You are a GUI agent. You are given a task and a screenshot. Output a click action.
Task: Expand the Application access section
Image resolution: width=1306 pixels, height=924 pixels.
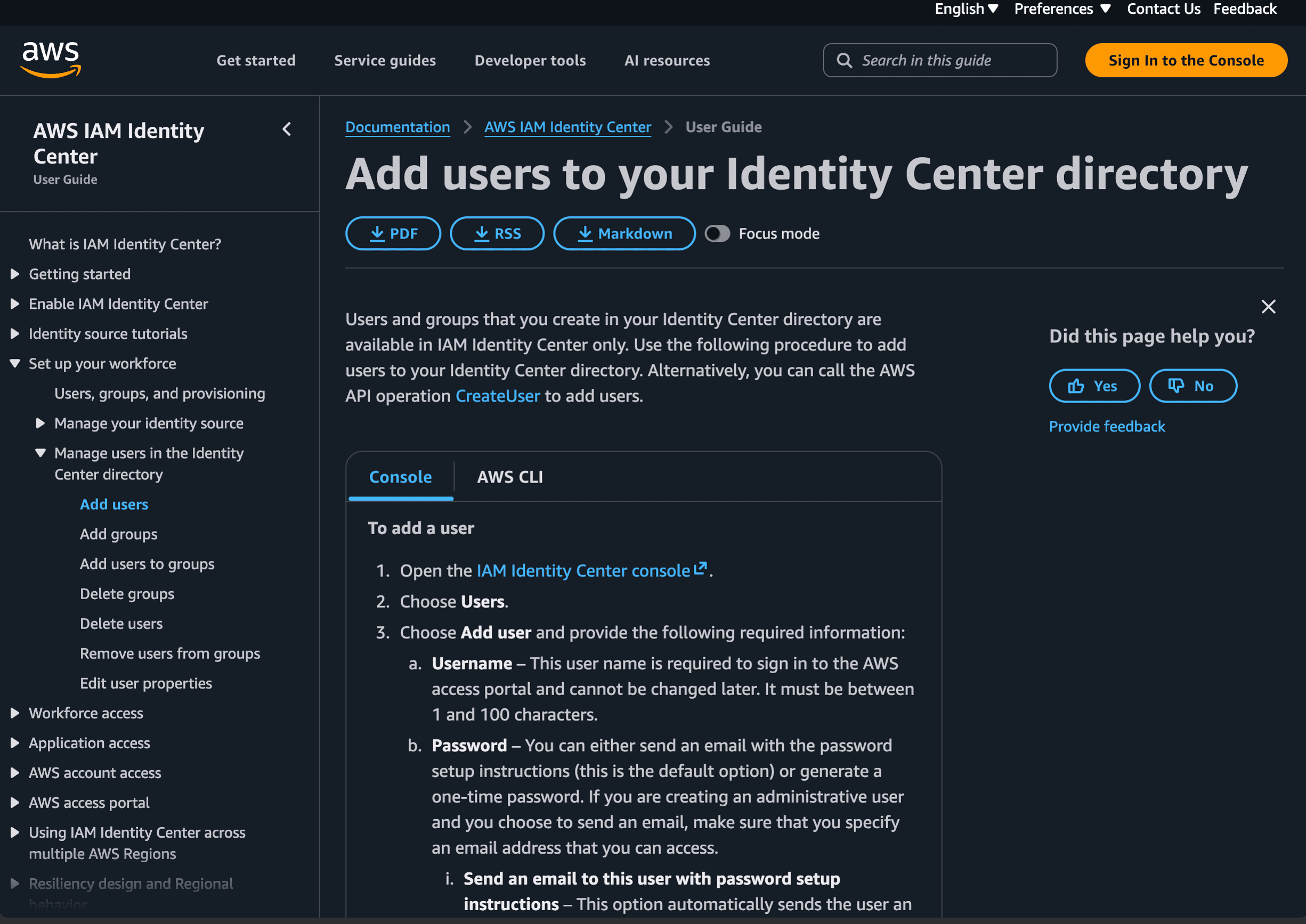(x=15, y=743)
